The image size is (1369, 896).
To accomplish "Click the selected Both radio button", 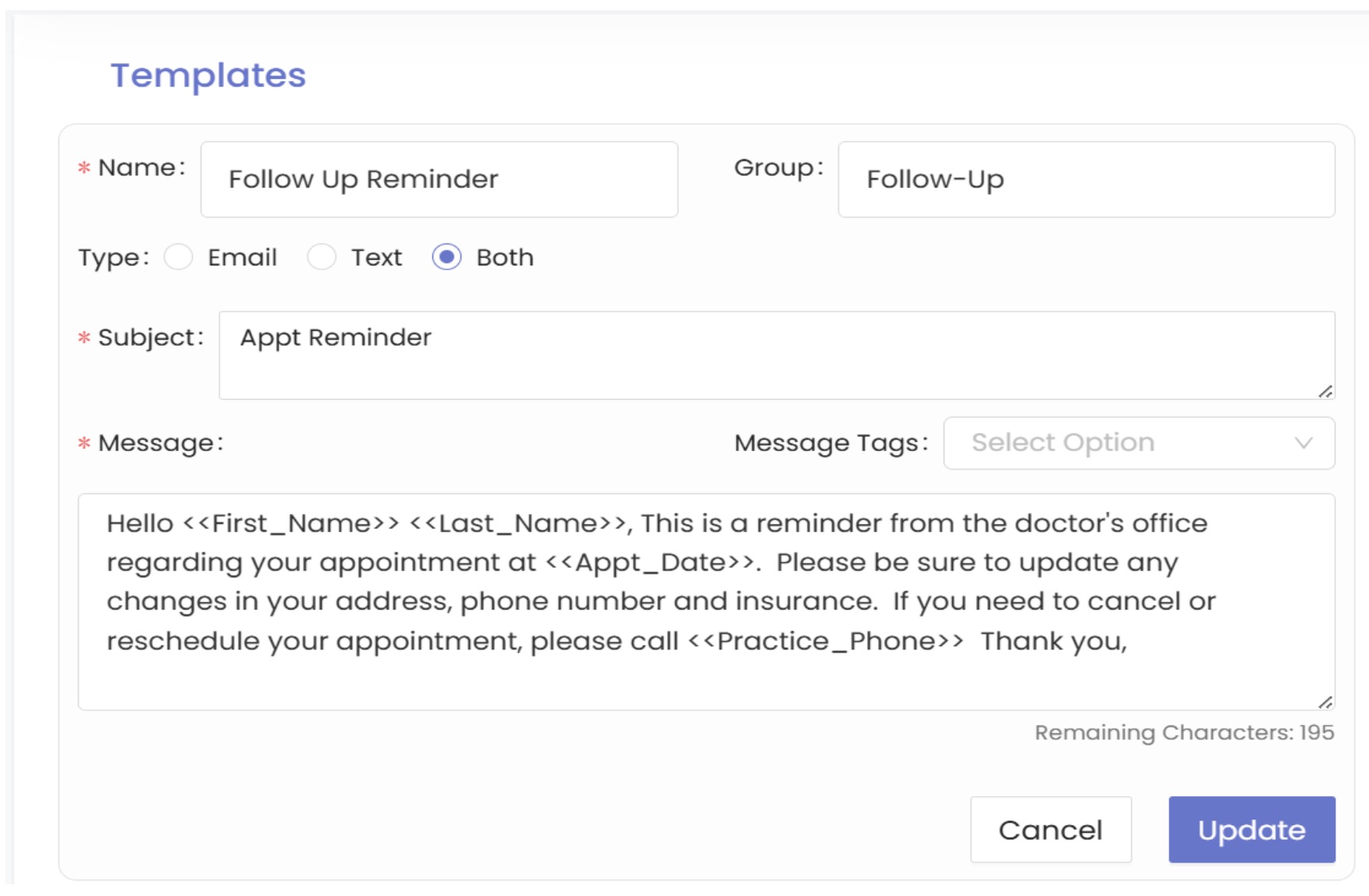I will 446,258.
